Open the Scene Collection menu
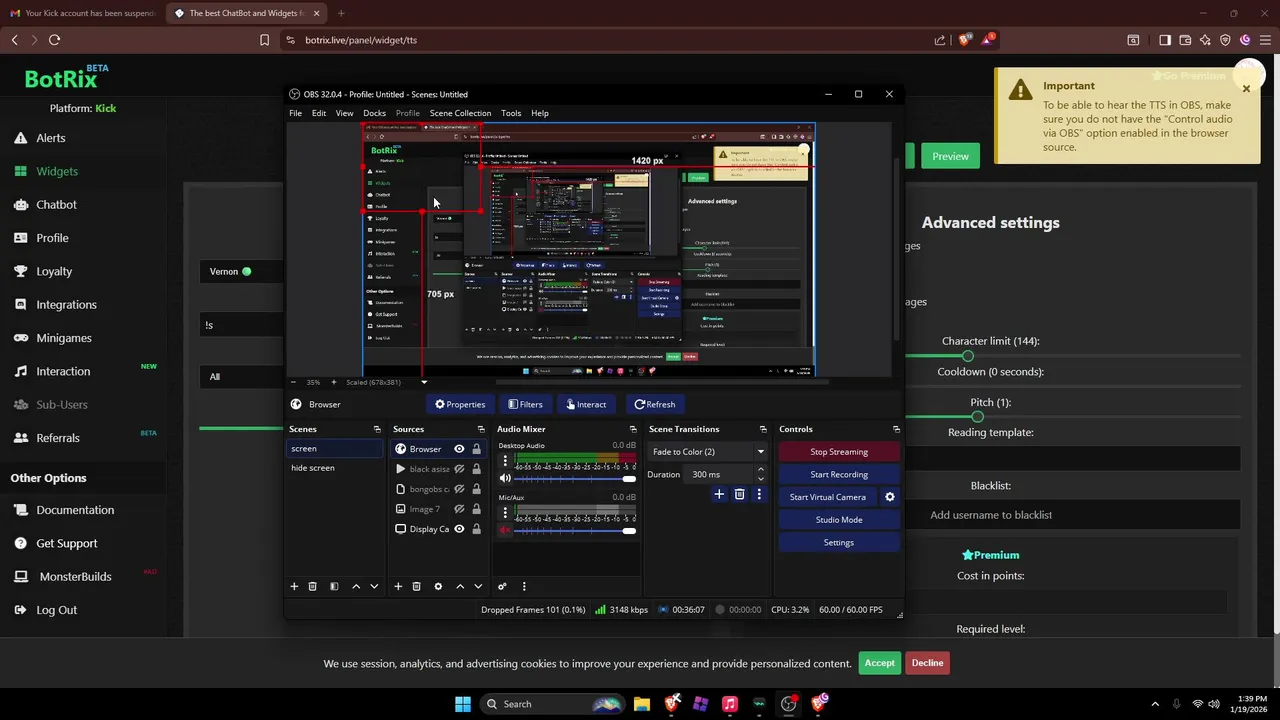The image size is (1280, 720). [460, 113]
